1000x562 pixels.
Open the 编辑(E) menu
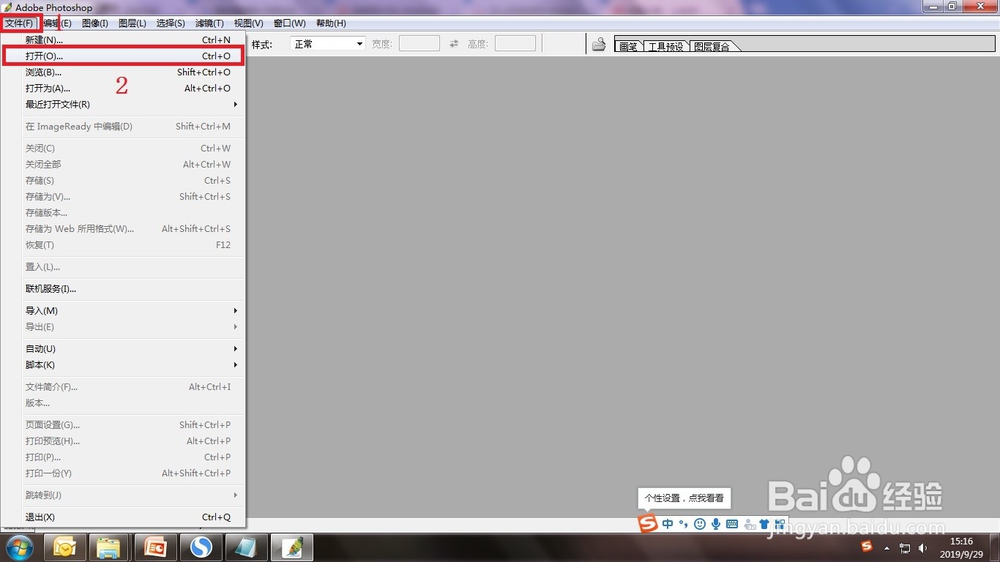point(57,24)
